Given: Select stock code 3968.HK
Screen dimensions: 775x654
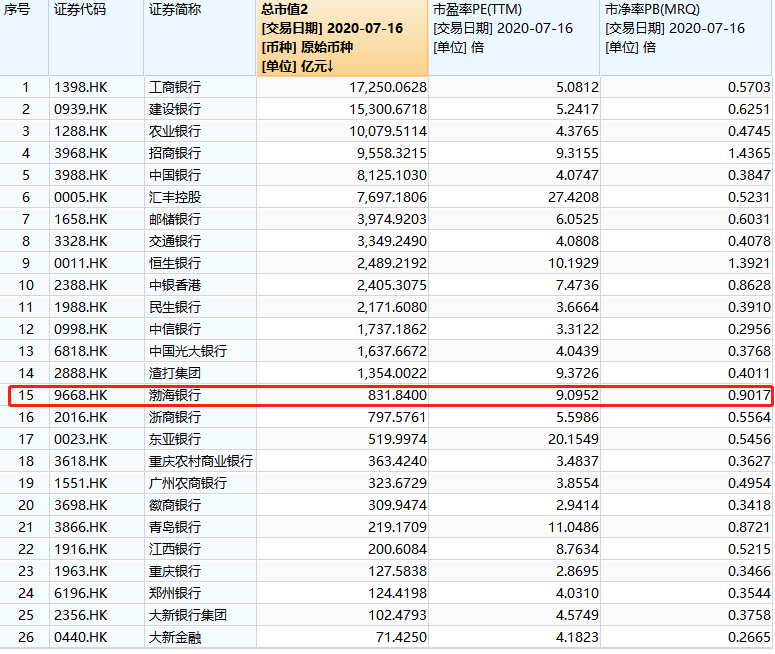Looking at the screenshot, I should [81, 153].
